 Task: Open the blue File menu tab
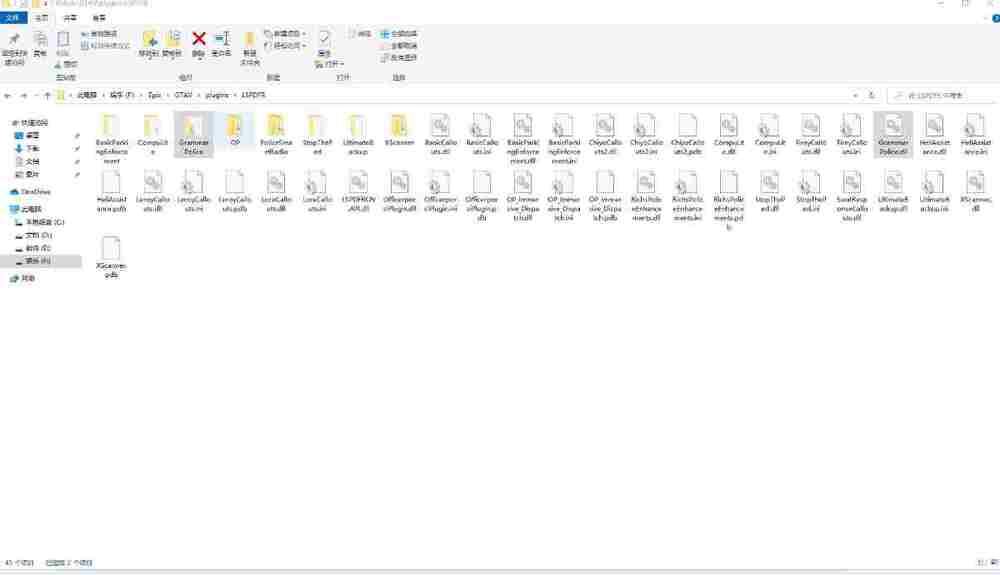click(12, 17)
